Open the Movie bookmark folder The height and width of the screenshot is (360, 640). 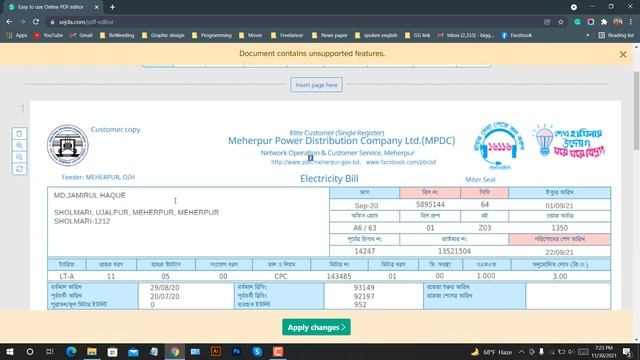click(x=251, y=36)
